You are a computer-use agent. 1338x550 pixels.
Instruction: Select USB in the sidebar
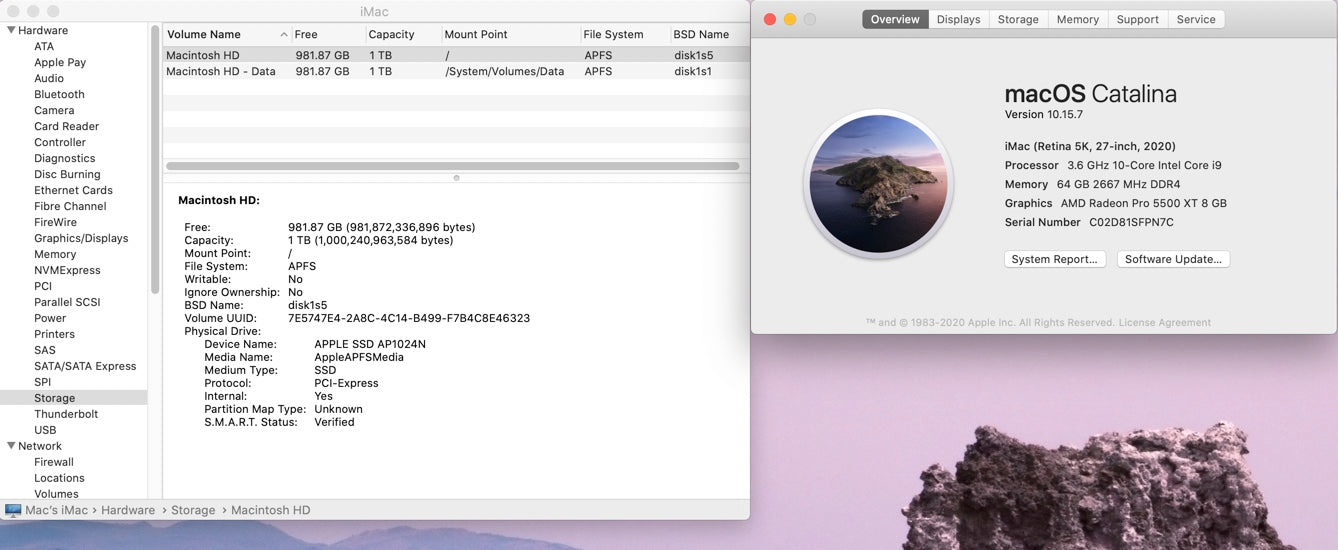pos(45,430)
